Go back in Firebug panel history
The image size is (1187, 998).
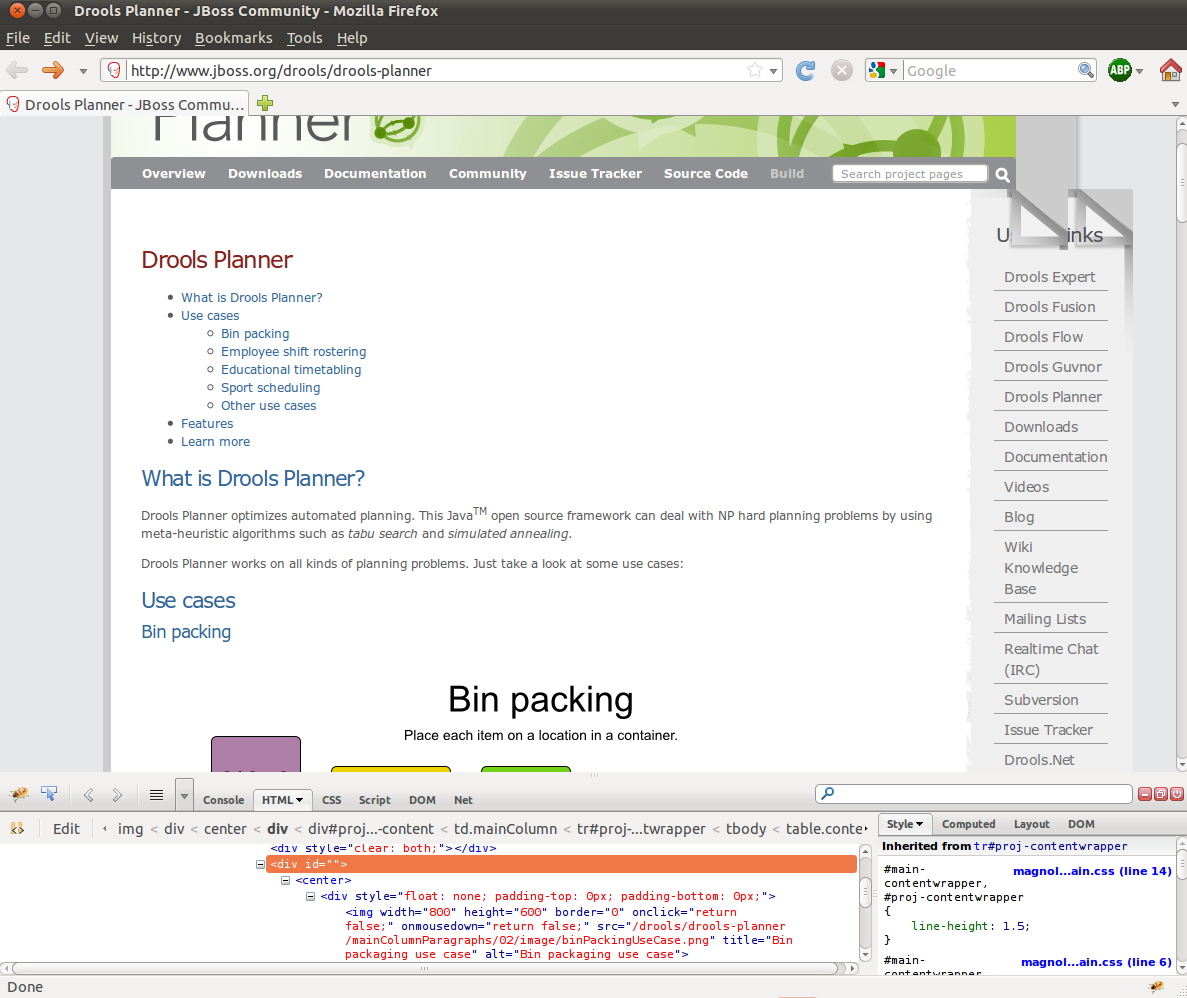tap(89, 795)
